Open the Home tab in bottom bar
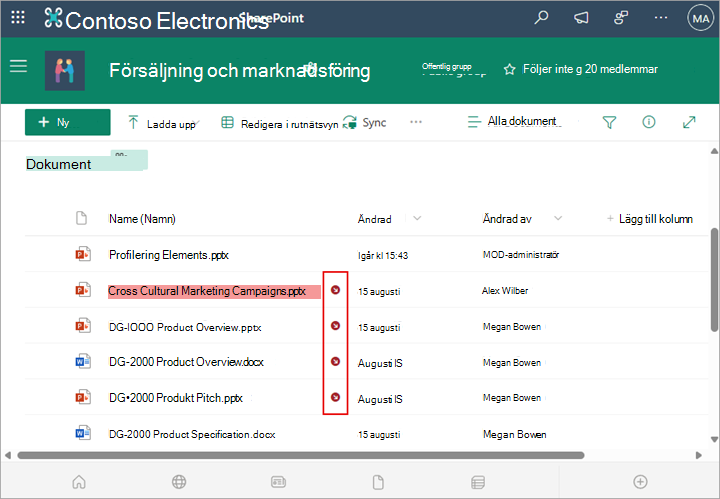The height and width of the screenshot is (499, 720). point(79,482)
